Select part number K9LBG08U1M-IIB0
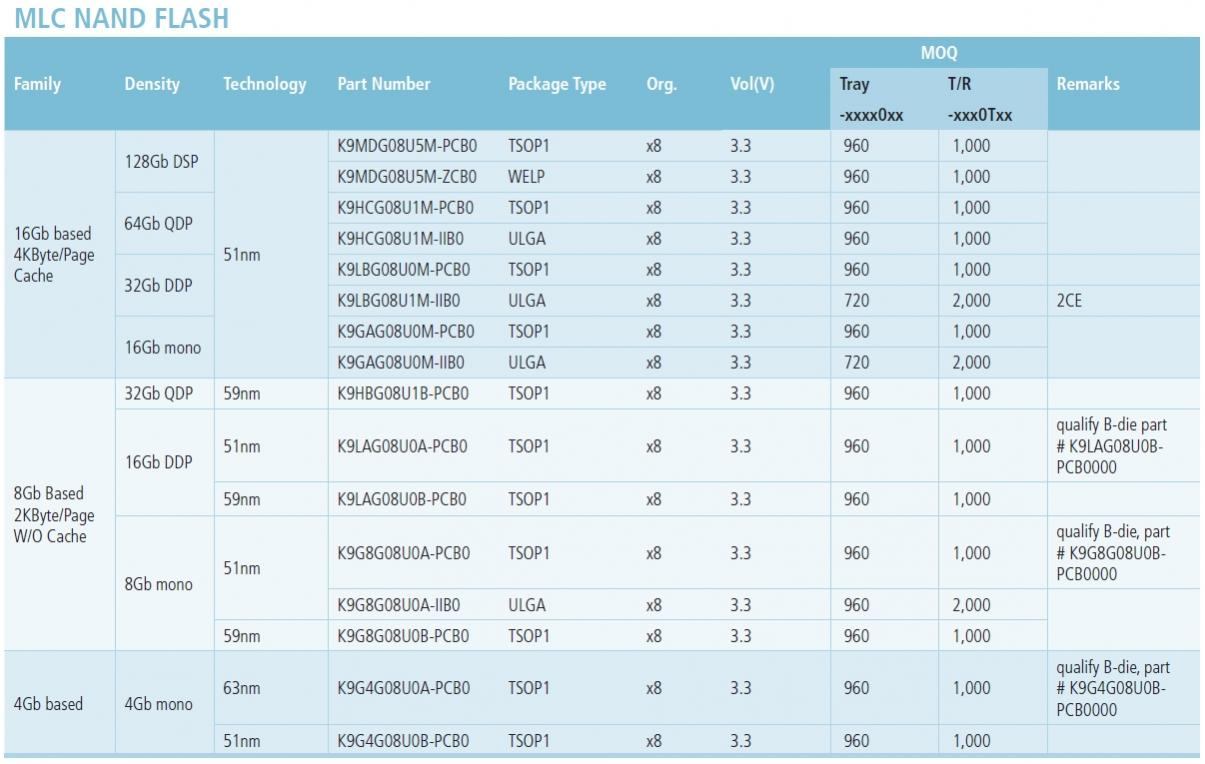Viewport: 1205px width, 764px height. [399, 301]
